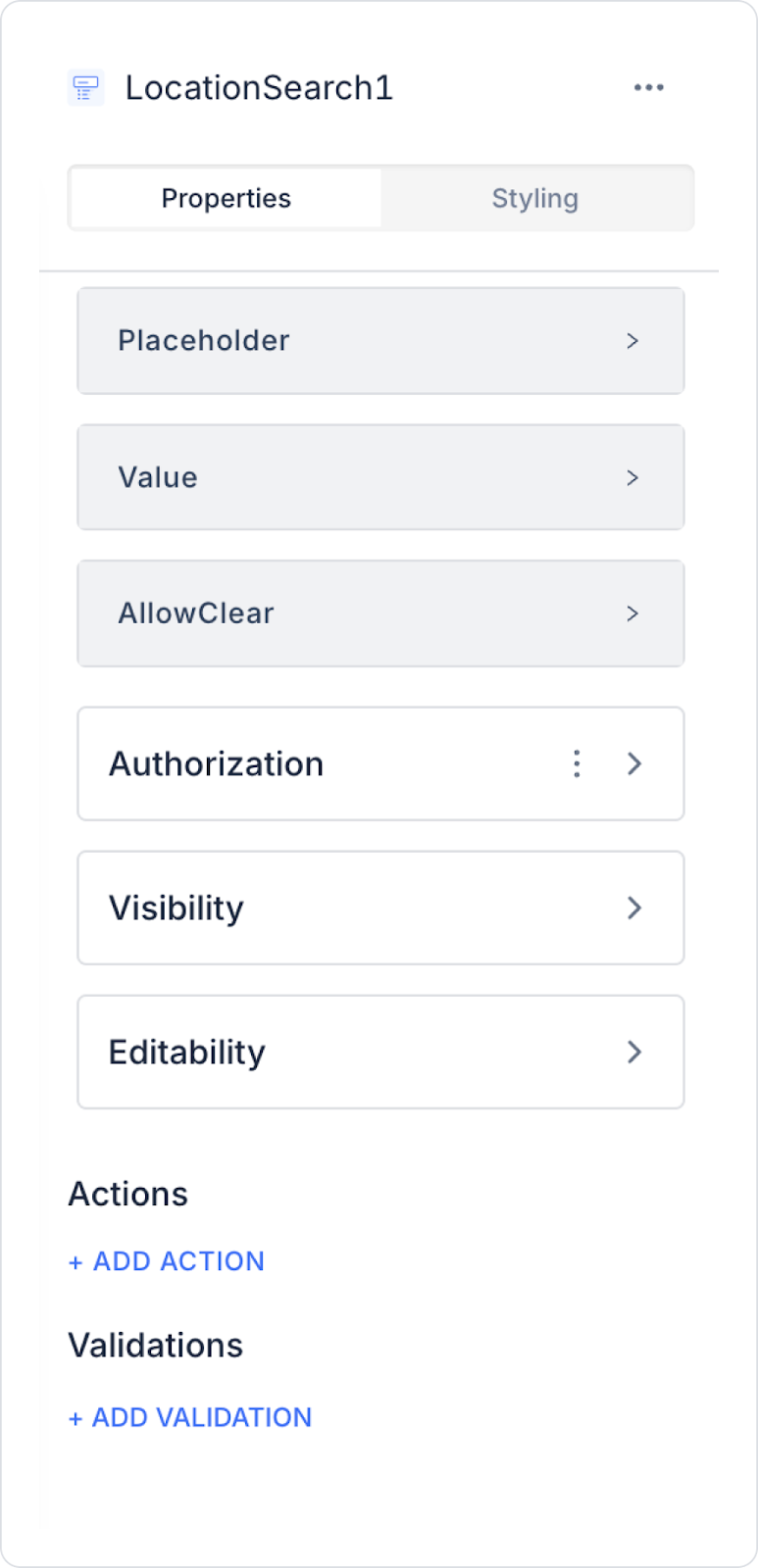758x1568 pixels.
Task: Open the Value property label
Action: click(158, 477)
